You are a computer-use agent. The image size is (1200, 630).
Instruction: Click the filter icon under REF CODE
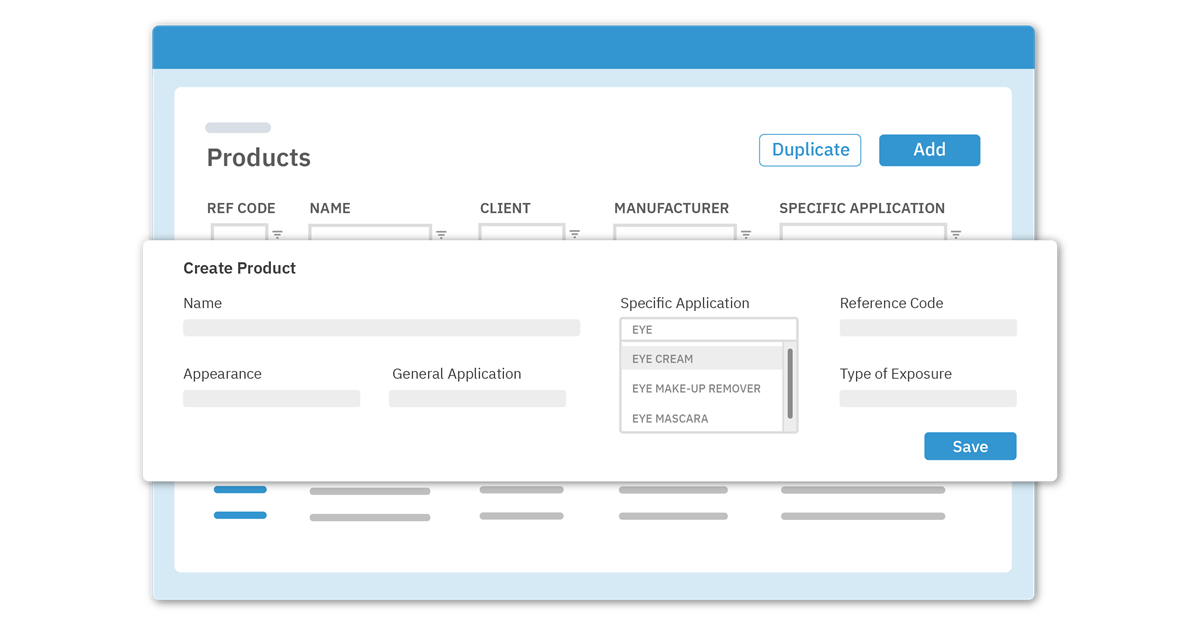pyautogui.click(x=277, y=235)
